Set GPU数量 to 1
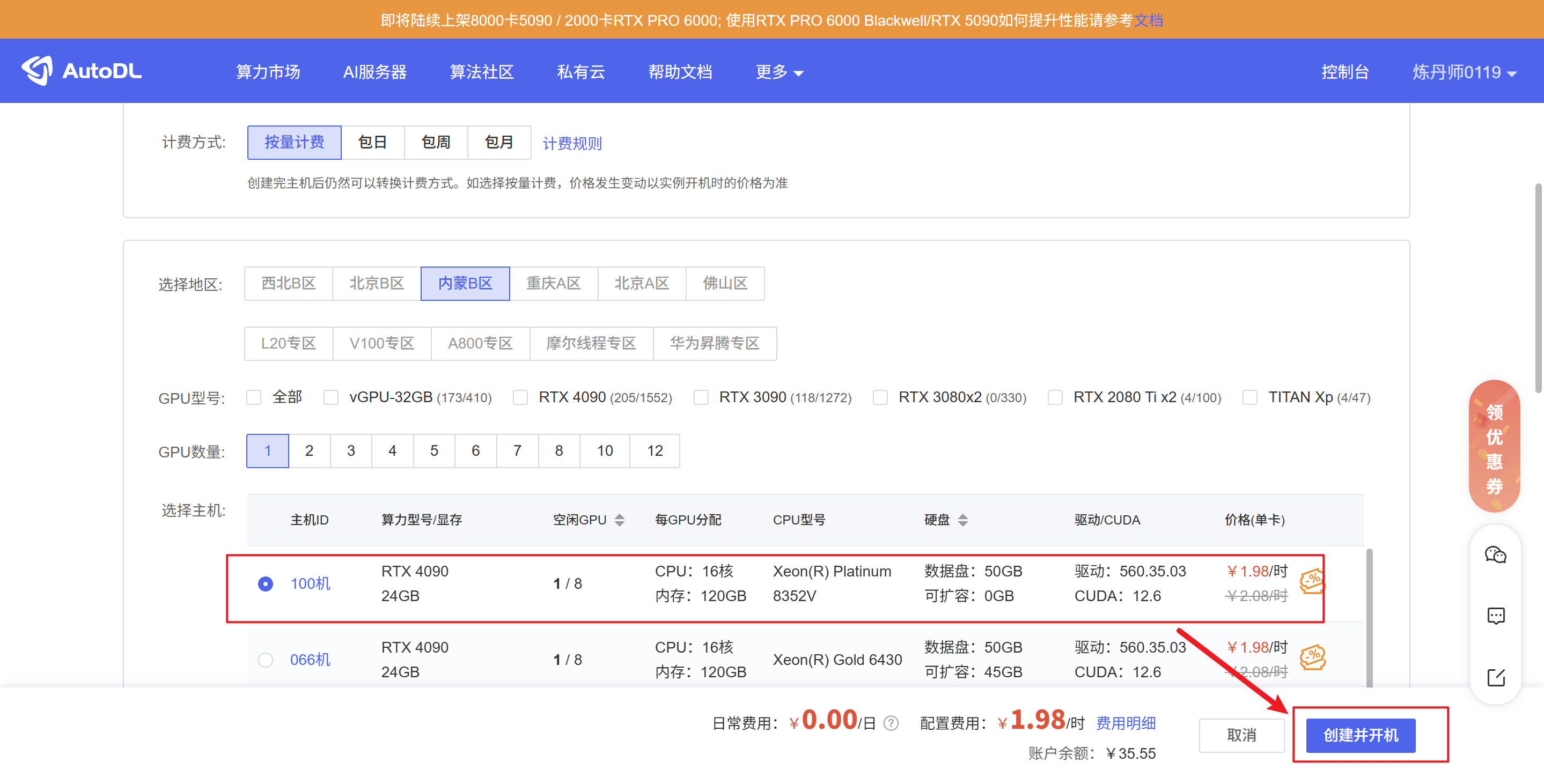Screen dimensions: 1544x784 click(x=268, y=450)
